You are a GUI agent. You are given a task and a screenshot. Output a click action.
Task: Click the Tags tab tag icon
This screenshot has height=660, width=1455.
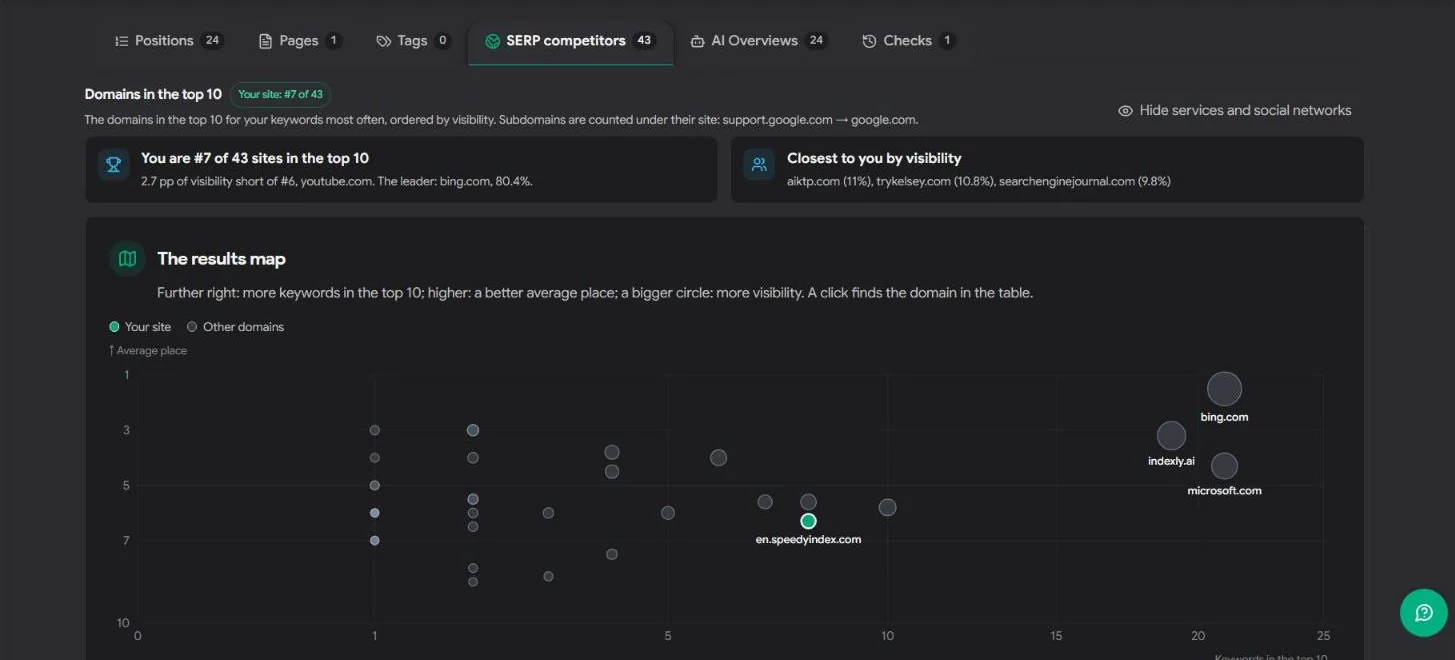(383, 41)
